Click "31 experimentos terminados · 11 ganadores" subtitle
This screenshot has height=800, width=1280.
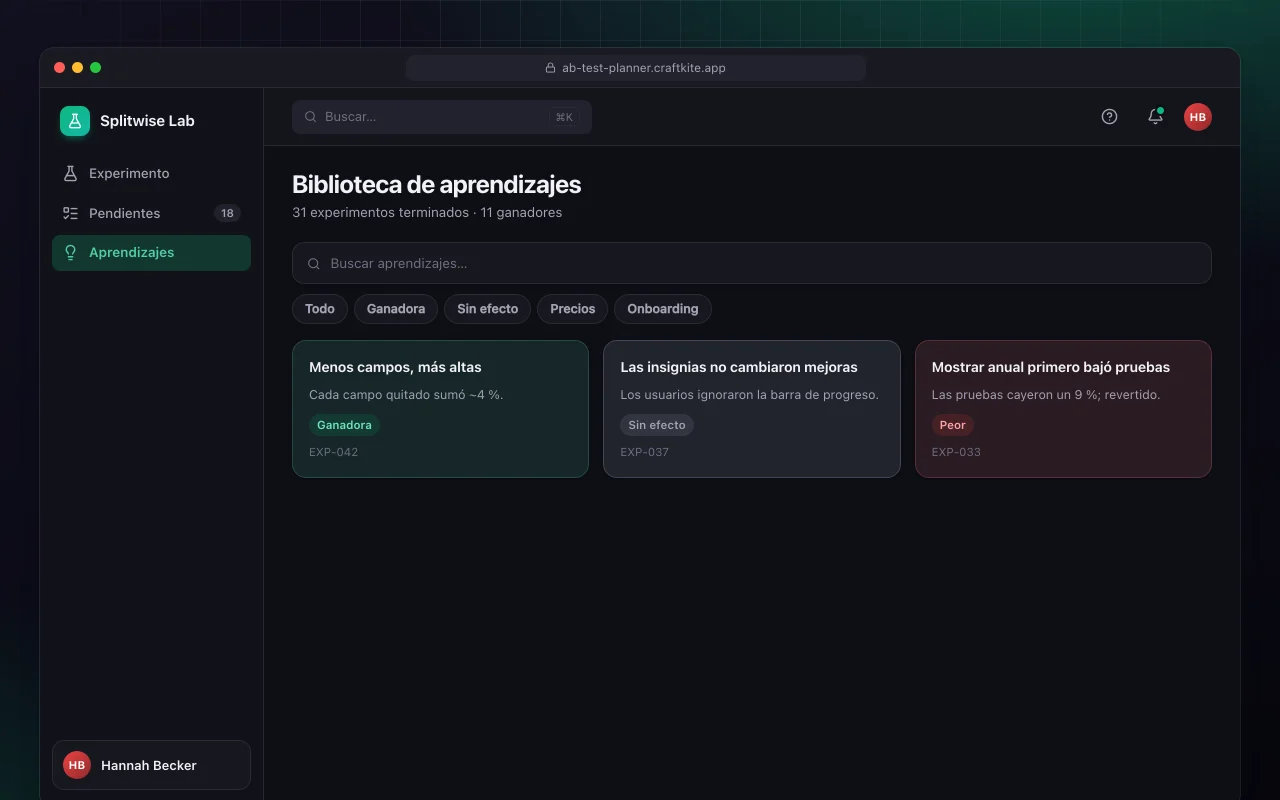click(427, 213)
